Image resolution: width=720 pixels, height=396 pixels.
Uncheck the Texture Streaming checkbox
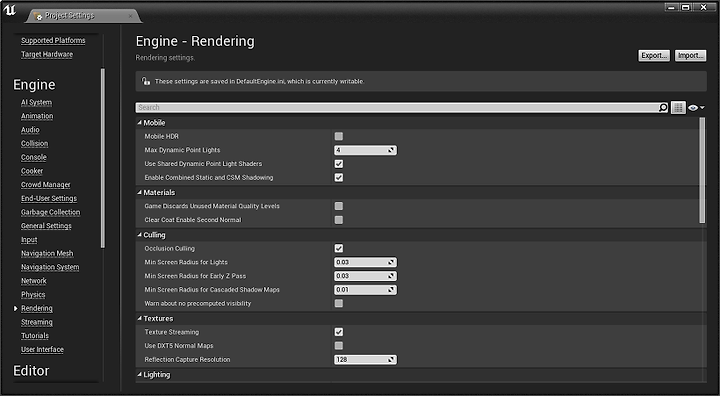click(x=339, y=332)
